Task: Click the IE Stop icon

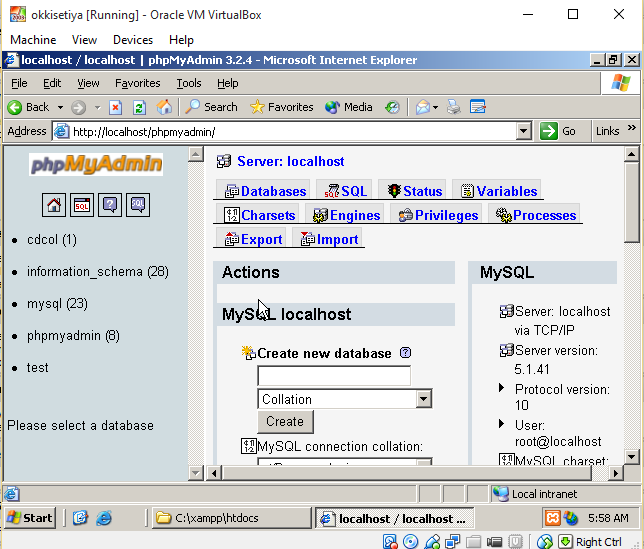Action: pos(115,108)
